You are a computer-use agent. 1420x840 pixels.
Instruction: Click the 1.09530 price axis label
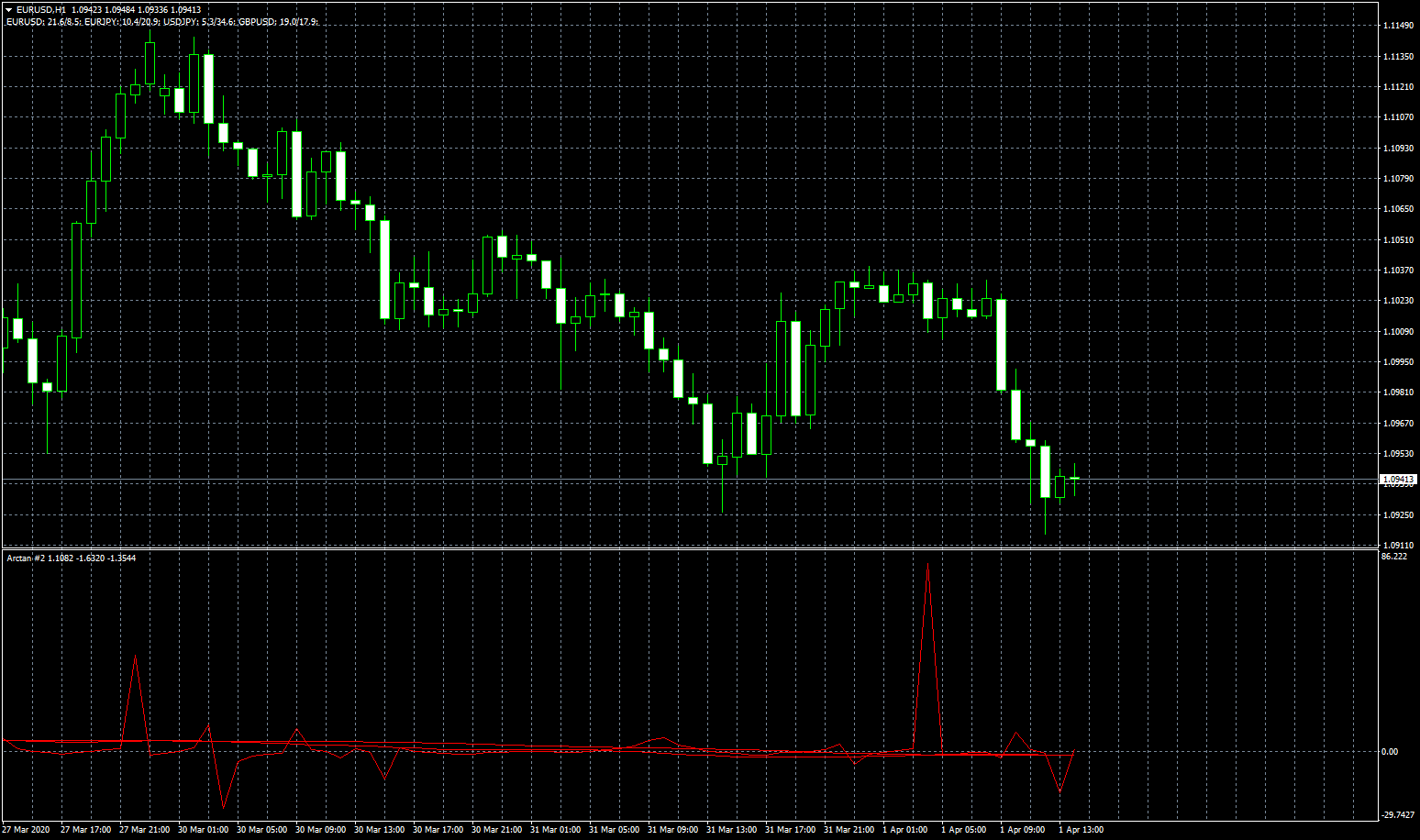tap(1398, 454)
